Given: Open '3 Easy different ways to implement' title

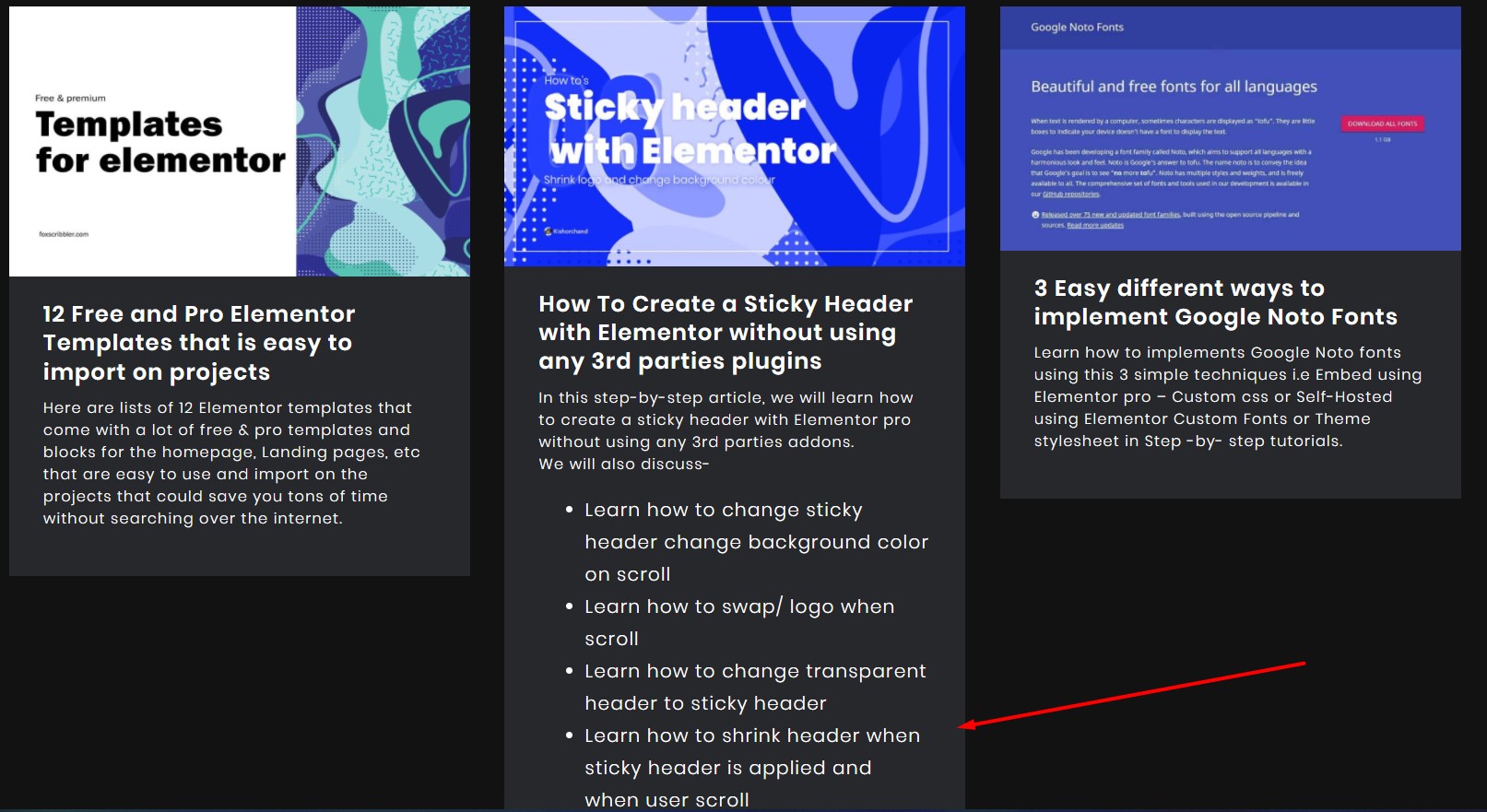Looking at the screenshot, I should pos(1216,302).
